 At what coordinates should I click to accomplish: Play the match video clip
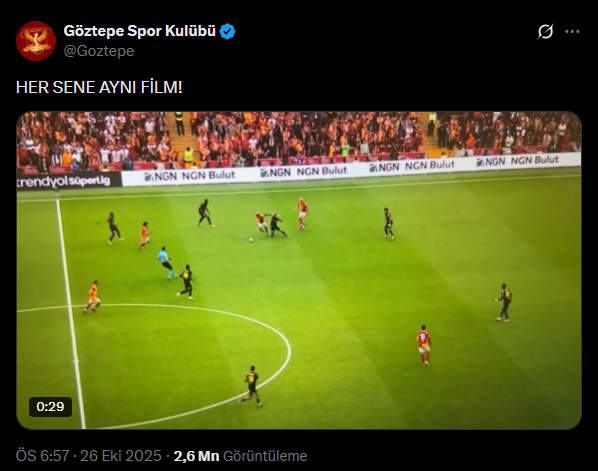[299, 270]
